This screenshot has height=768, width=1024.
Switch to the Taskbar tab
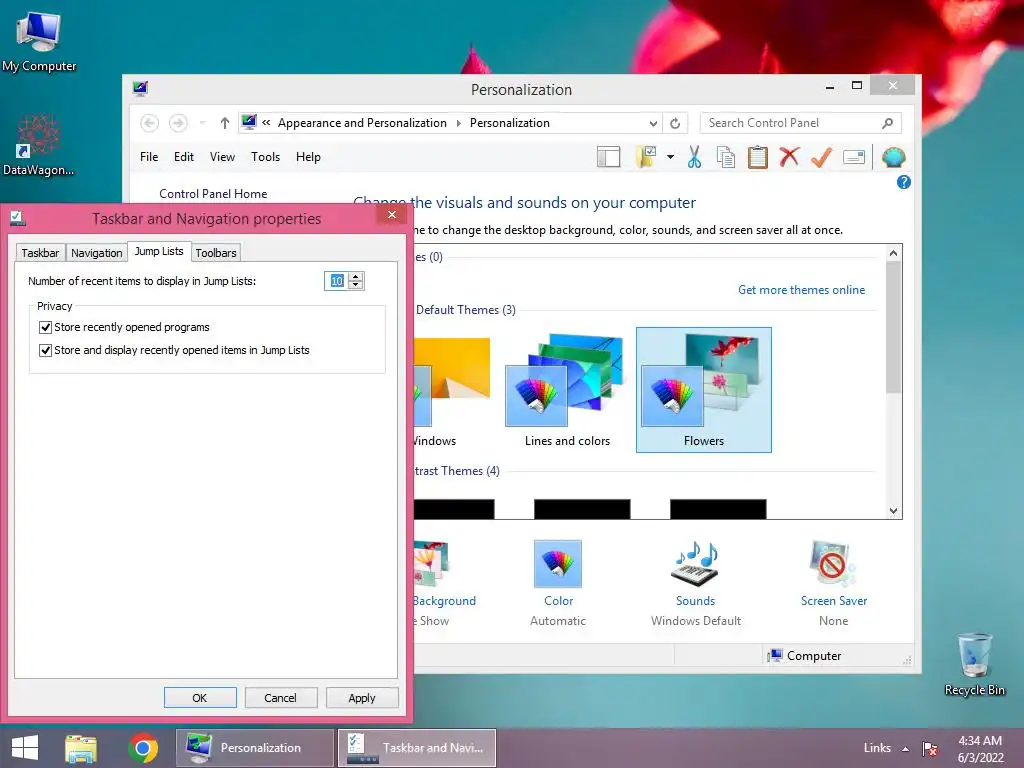click(40, 253)
